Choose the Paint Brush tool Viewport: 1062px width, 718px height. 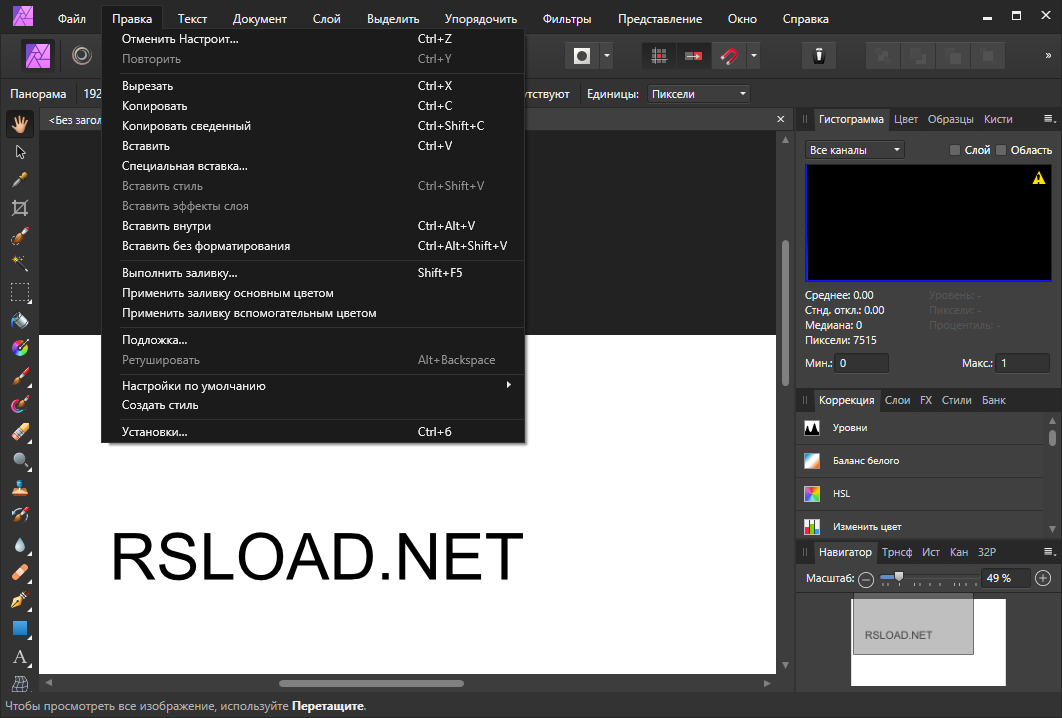click(20, 376)
